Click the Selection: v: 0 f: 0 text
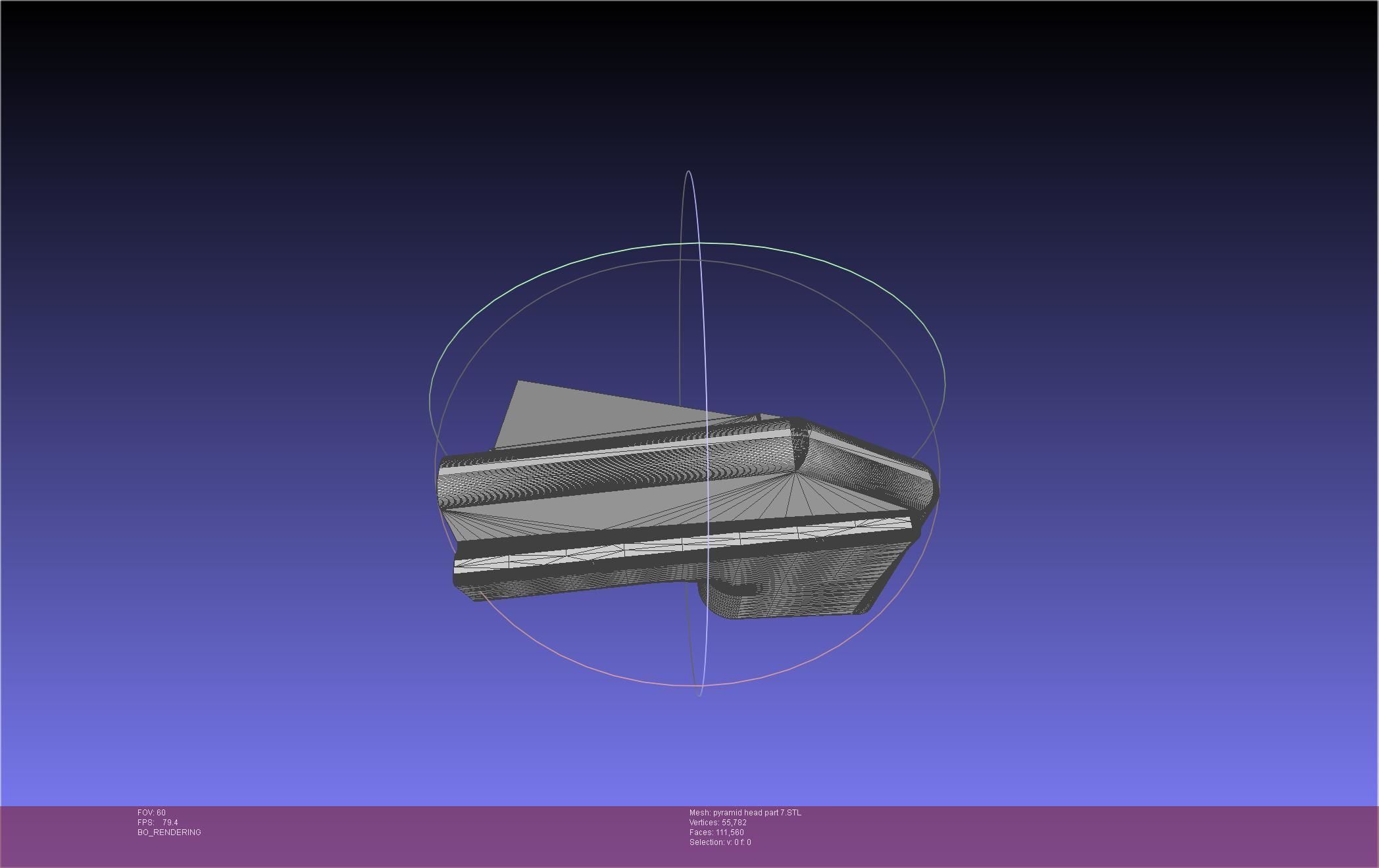 point(720,842)
